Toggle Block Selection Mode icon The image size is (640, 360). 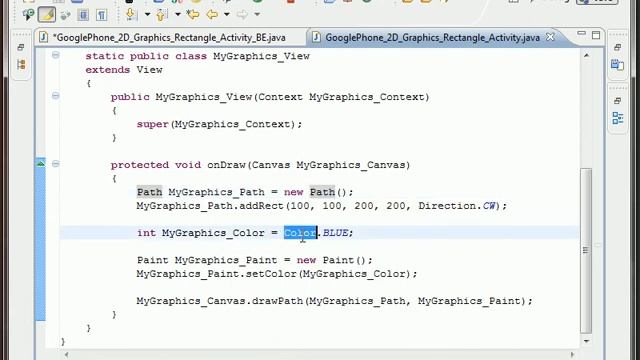coord(83,15)
